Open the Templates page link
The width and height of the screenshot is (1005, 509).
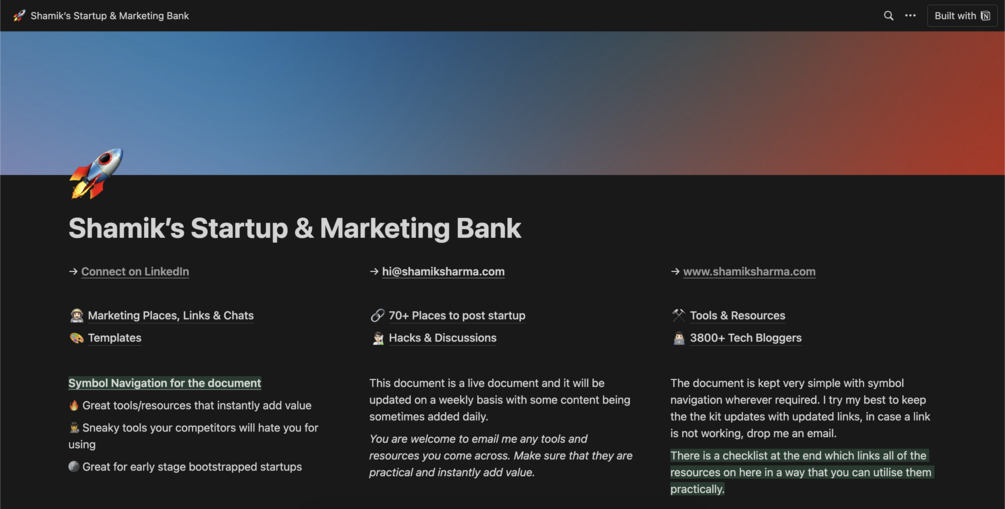click(x=114, y=338)
